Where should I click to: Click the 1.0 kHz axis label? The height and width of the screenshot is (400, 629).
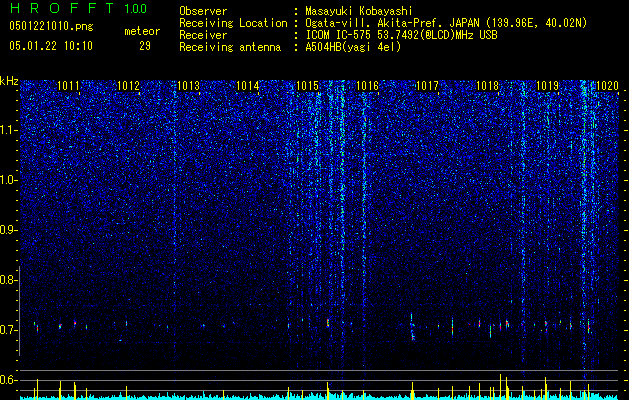8,180
